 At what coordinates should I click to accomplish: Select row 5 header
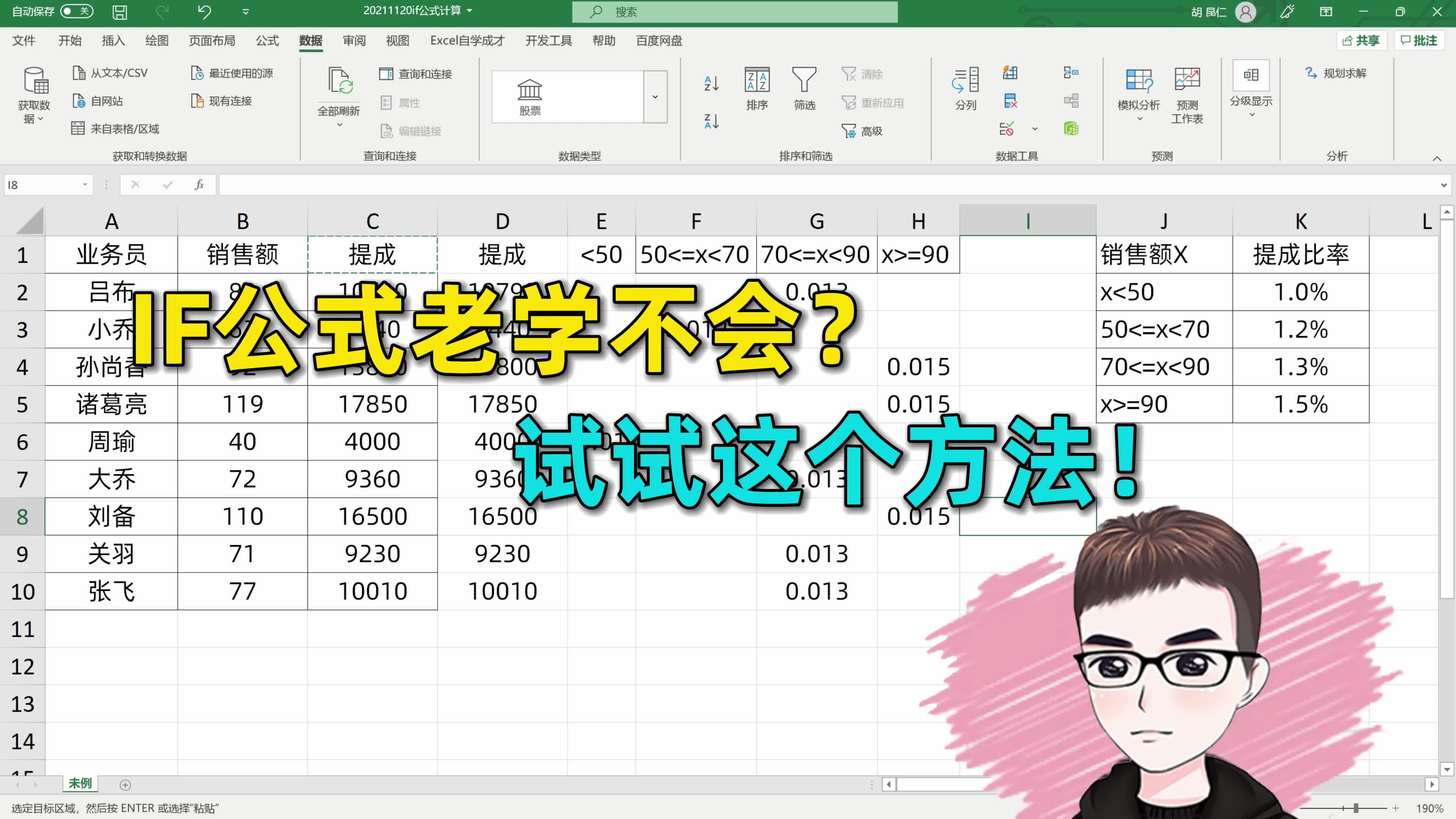(22, 404)
